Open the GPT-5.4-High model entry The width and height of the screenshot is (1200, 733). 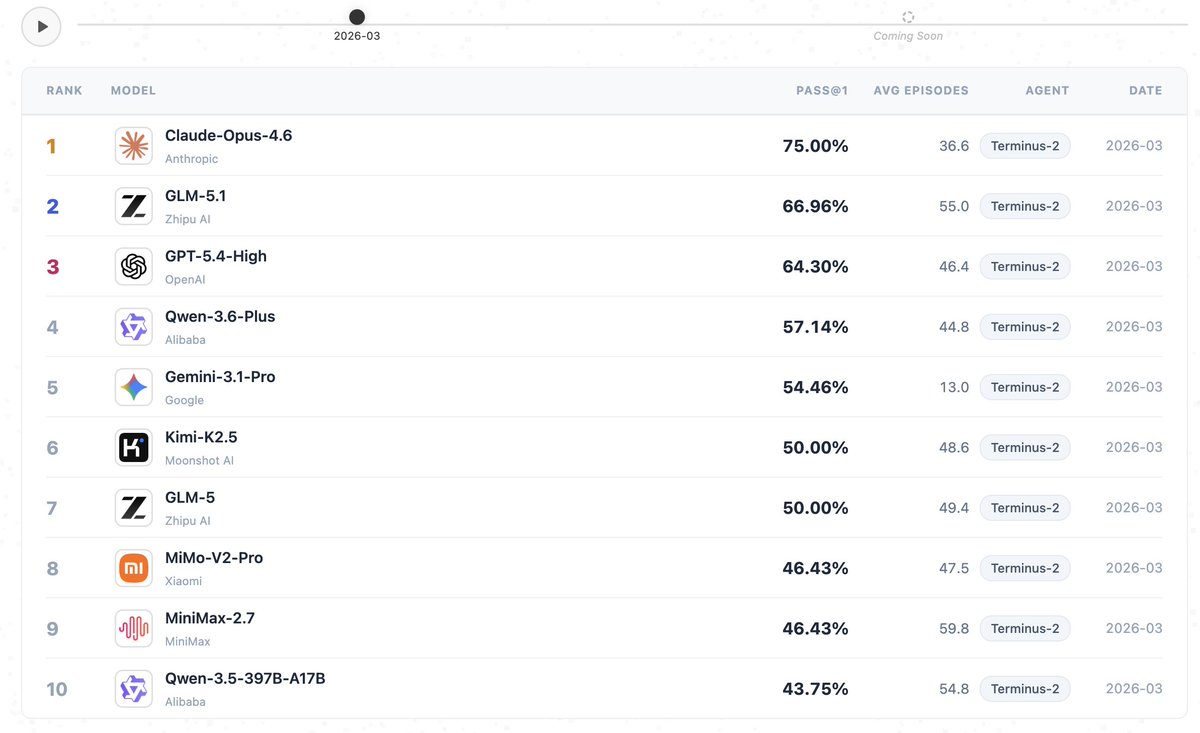click(216, 256)
